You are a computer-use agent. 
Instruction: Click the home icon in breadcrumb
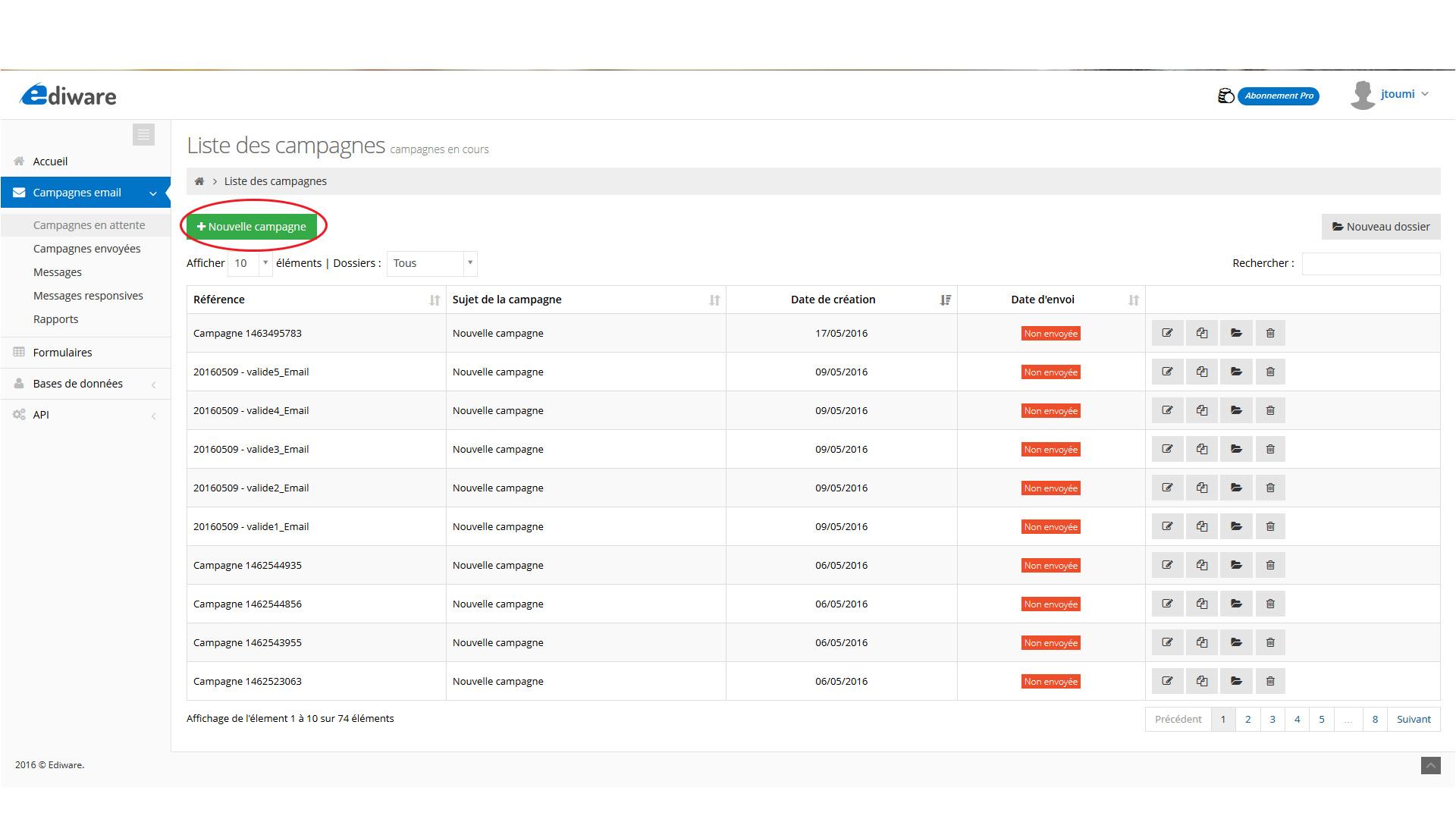click(x=199, y=181)
